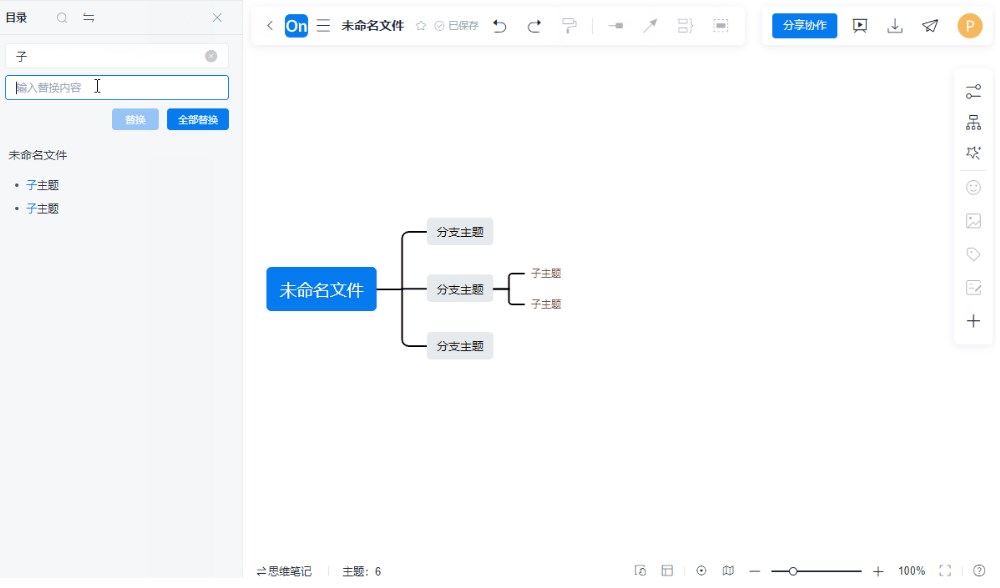Switch to the replace tab in sidebar

(x=89, y=18)
